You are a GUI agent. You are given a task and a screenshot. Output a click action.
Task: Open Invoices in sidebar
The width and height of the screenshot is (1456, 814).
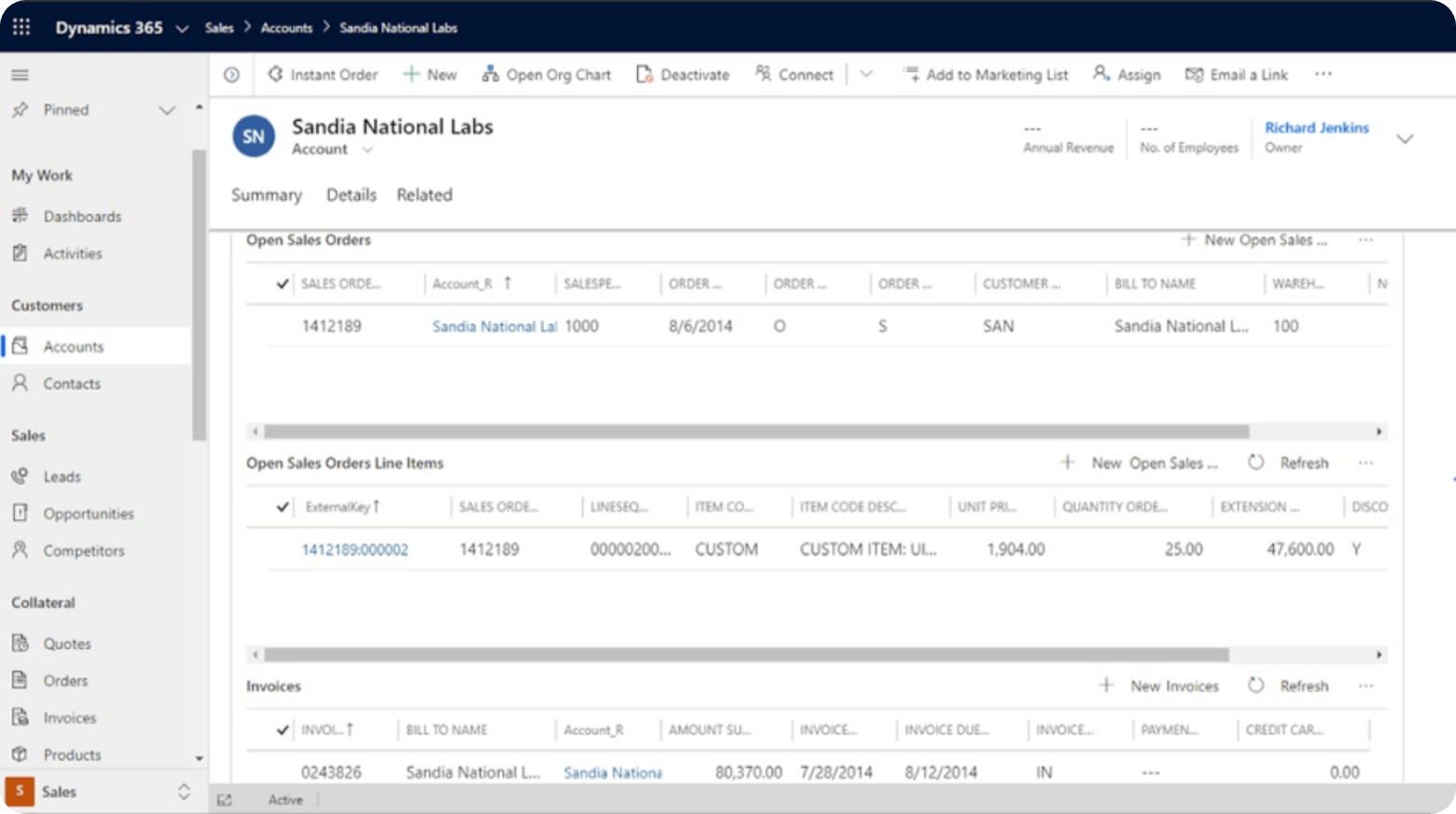(70, 717)
